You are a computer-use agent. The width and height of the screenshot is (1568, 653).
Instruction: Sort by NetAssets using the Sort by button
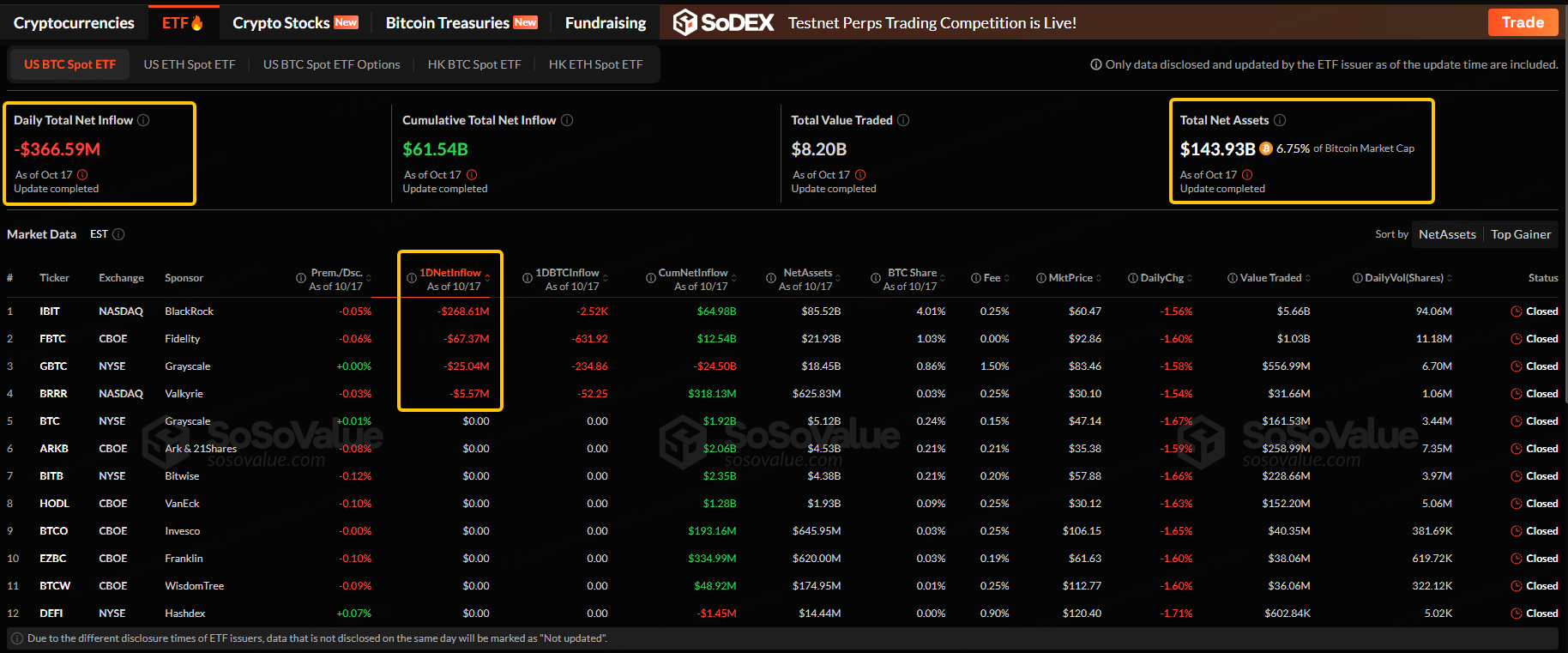1447,234
